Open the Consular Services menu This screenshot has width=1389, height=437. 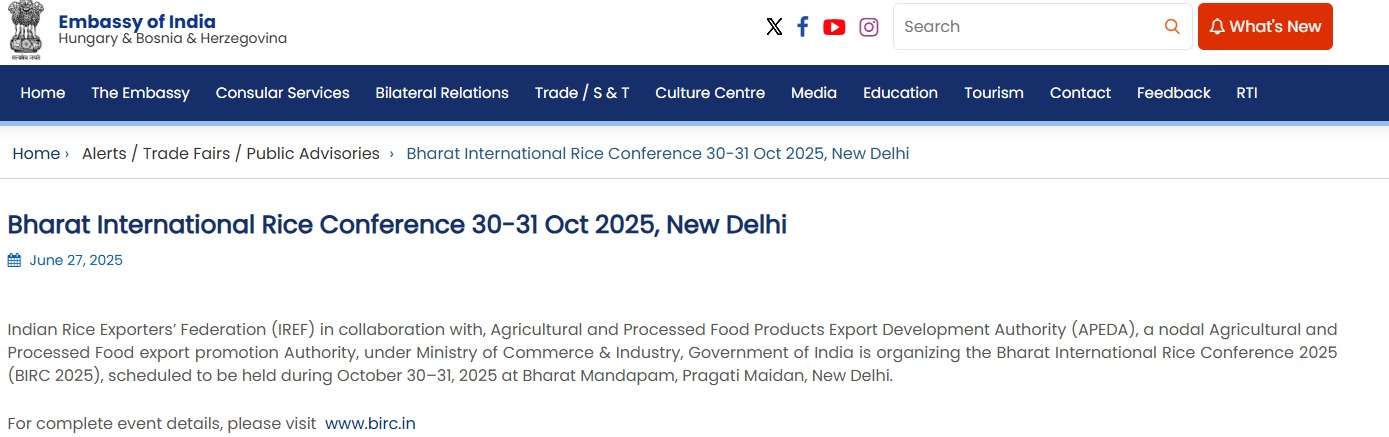coord(282,93)
